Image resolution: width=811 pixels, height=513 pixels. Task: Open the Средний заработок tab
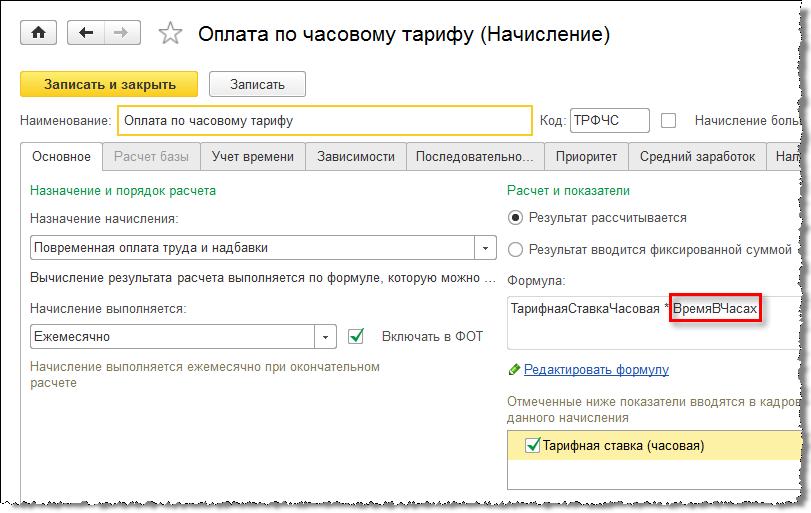tap(697, 156)
